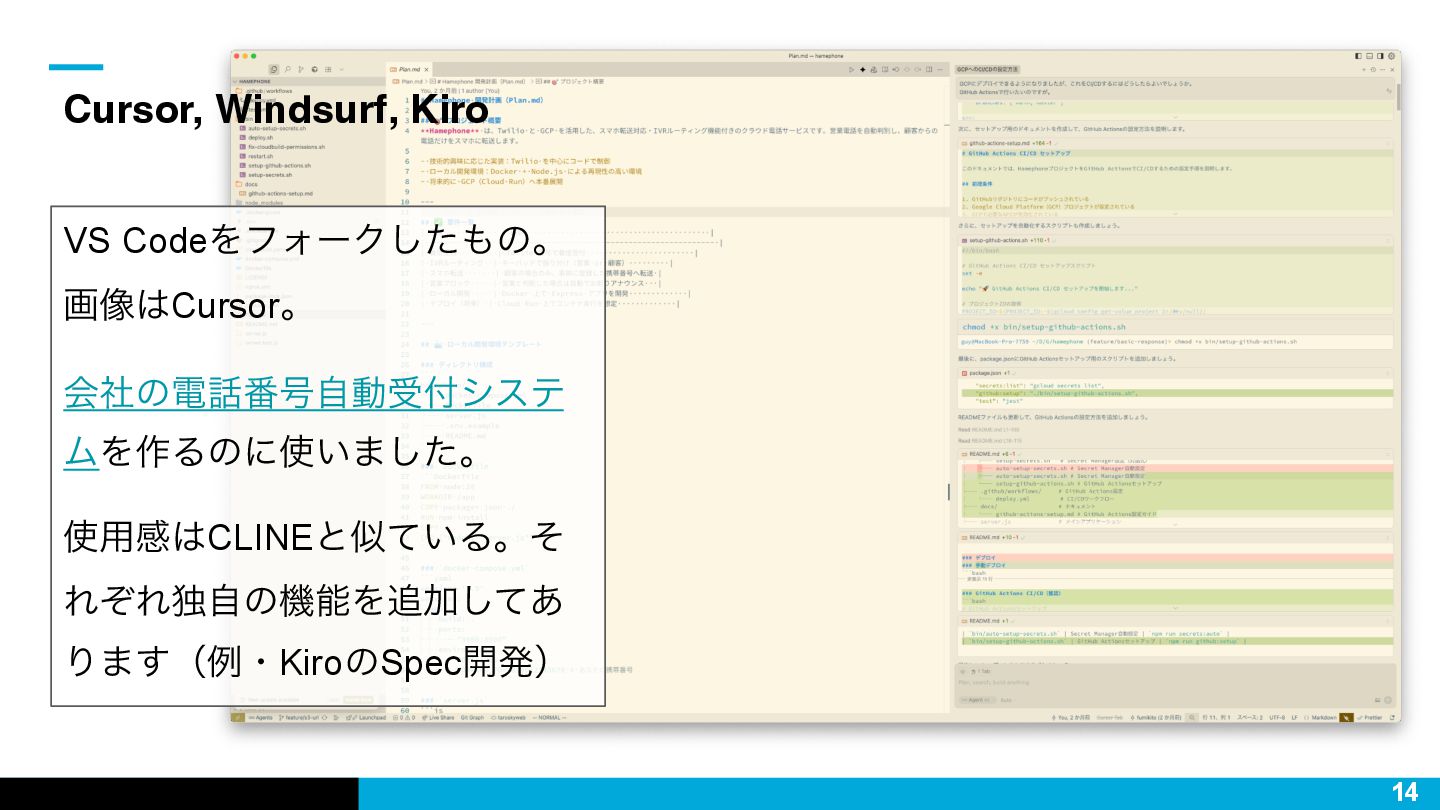
Task: Open the Source Control icon in the sidebar toolbar
Action: (301, 69)
